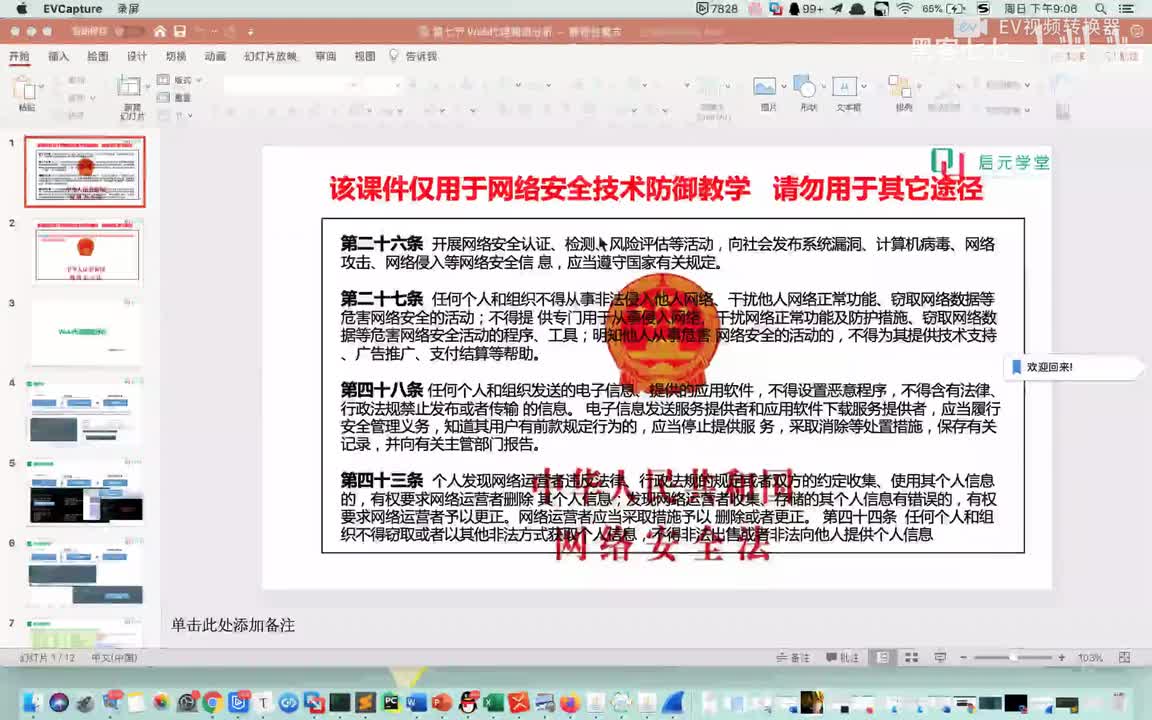1152x720 pixels.
Task: Open the 审阅 ribbon tab
Action: [325, 56]
